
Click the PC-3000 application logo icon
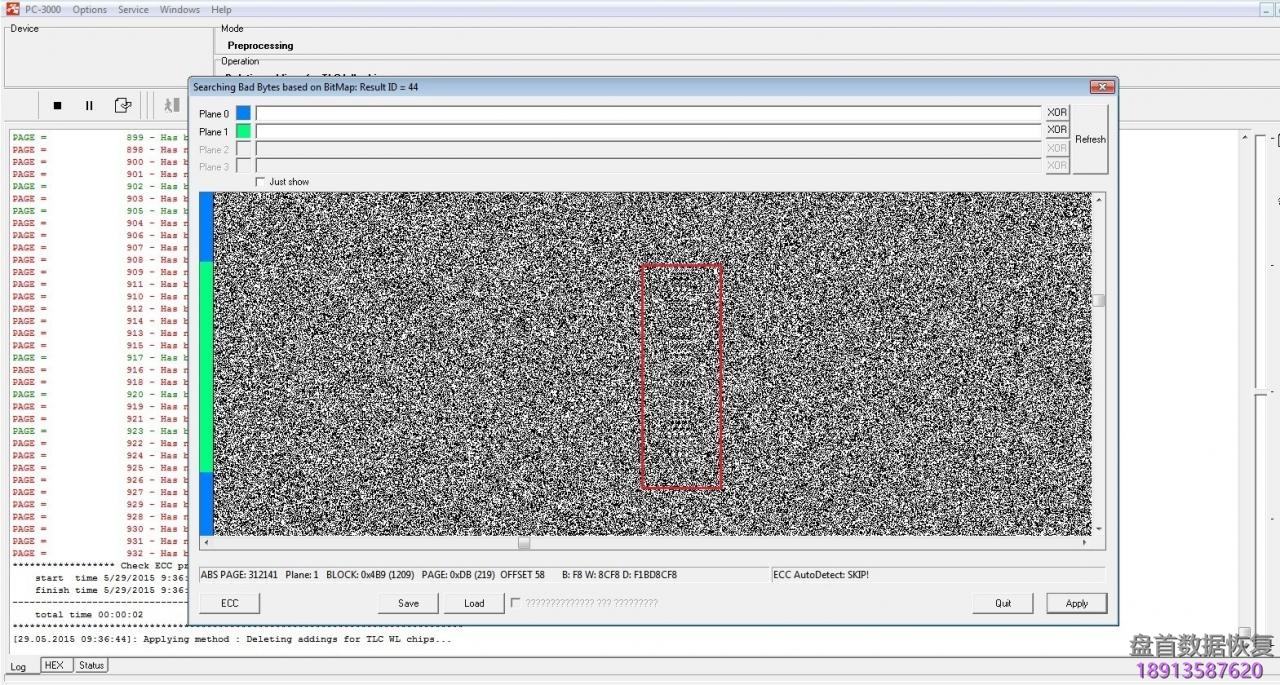tap(12, 9)
